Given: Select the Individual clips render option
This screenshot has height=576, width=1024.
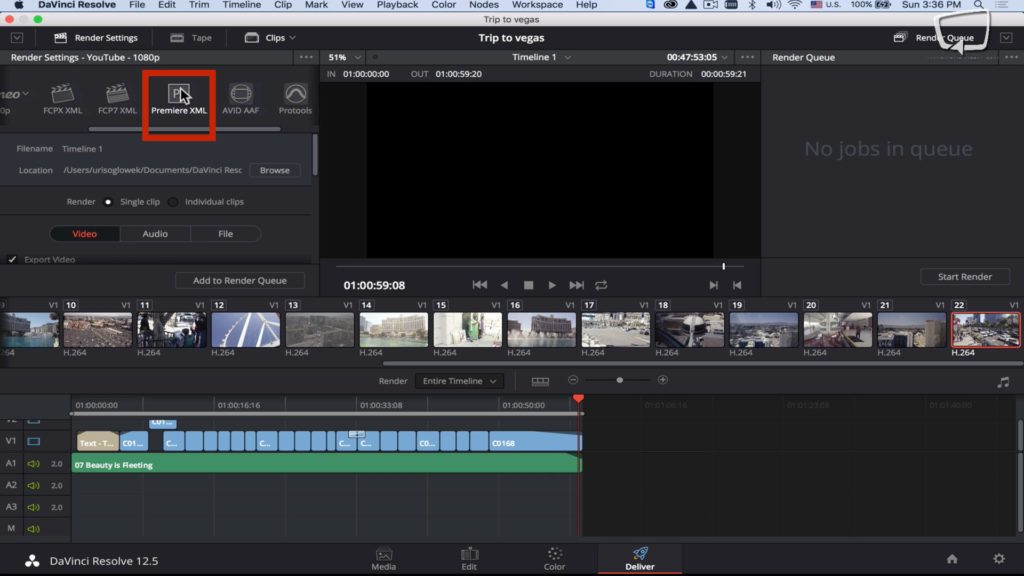Looking at the screenshot, I should [172, 201].
